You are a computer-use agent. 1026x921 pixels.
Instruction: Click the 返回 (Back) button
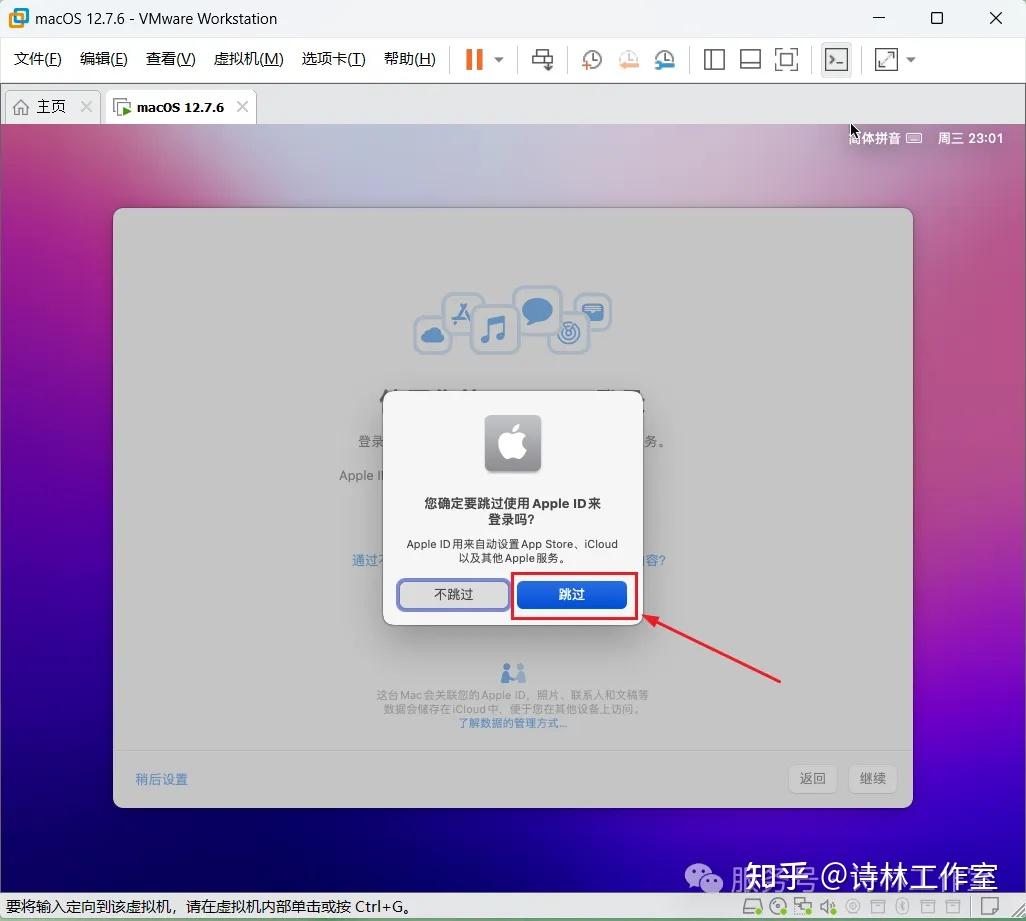click(x=813, y=778)
